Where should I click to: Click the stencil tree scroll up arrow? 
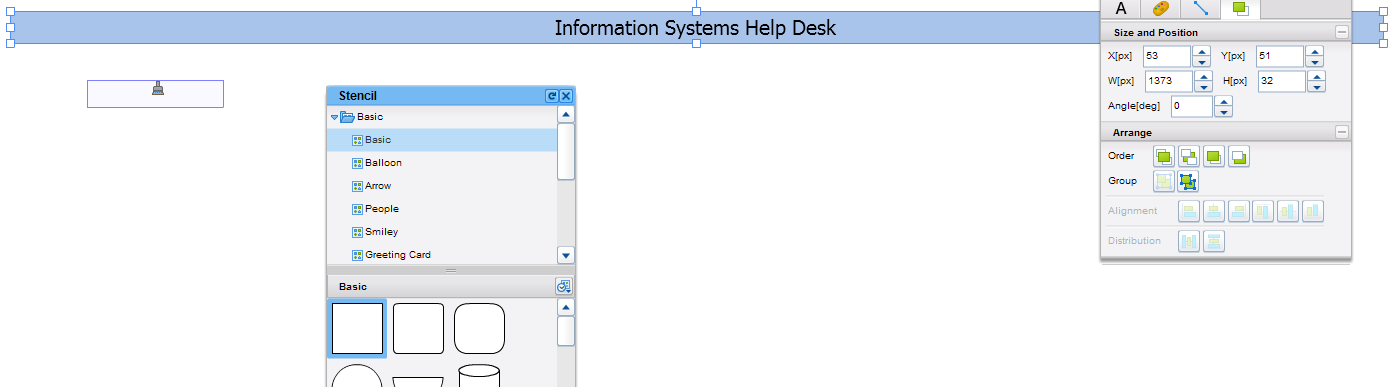[566, 114]
